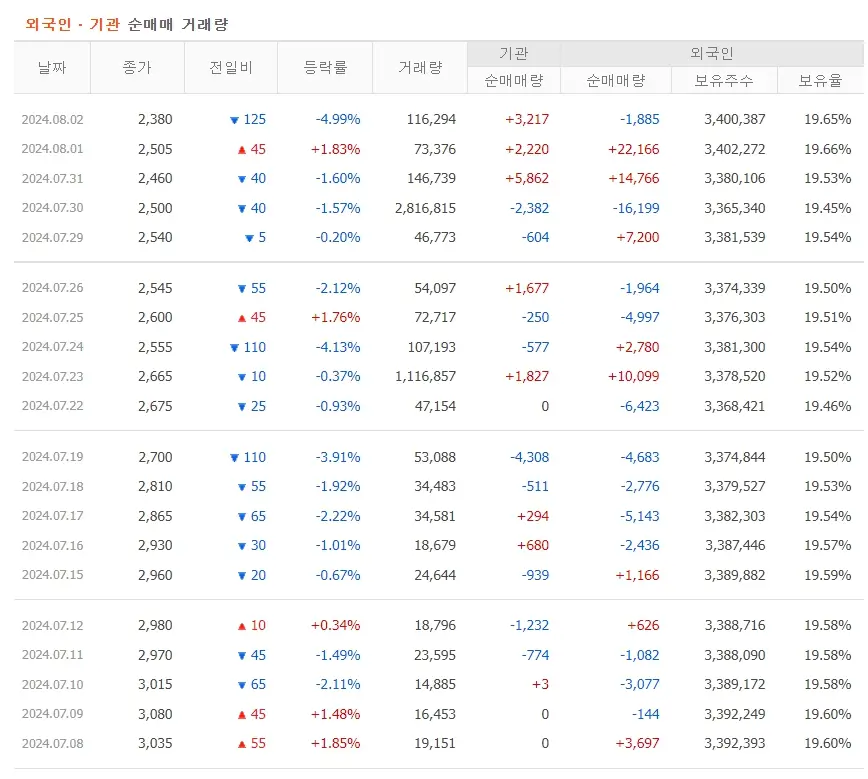Sort by the 종가 column header

click(x=137, y=67)
